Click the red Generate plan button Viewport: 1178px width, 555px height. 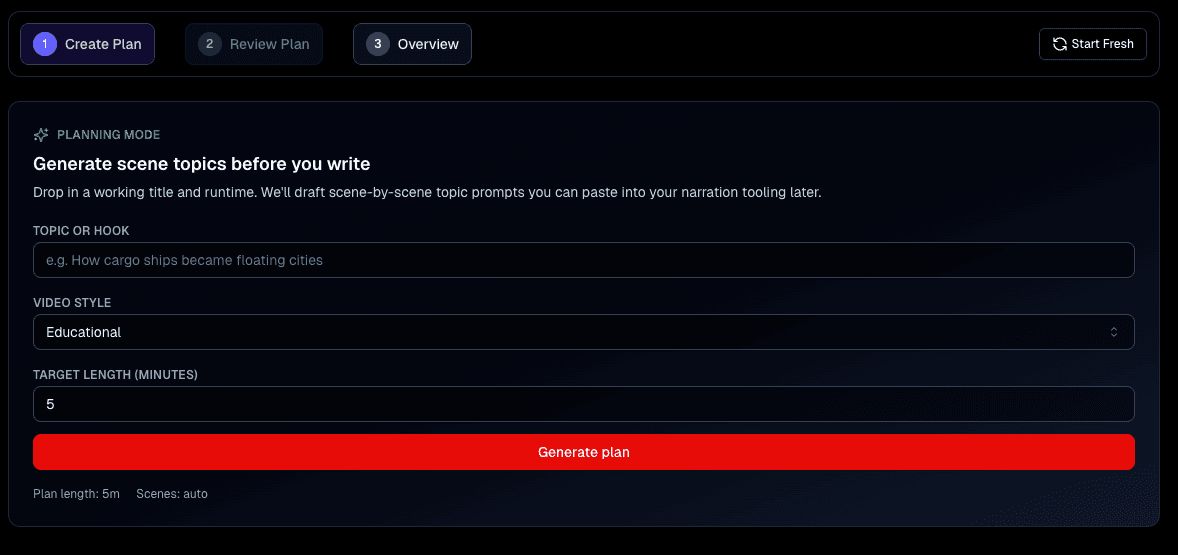pos(583,452)
